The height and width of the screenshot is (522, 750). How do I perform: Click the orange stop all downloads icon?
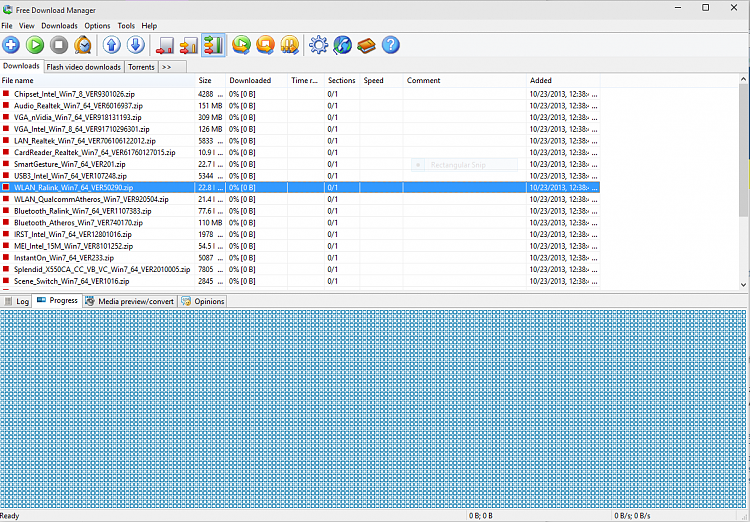(265, 45)
